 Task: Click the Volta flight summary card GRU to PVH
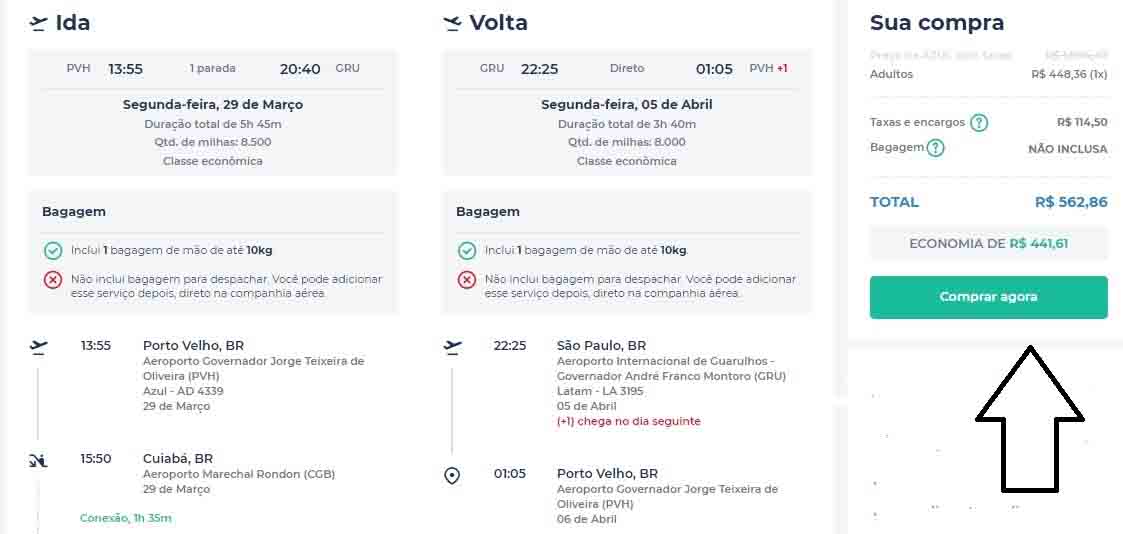pyautogui.click(x=626, y=113)
